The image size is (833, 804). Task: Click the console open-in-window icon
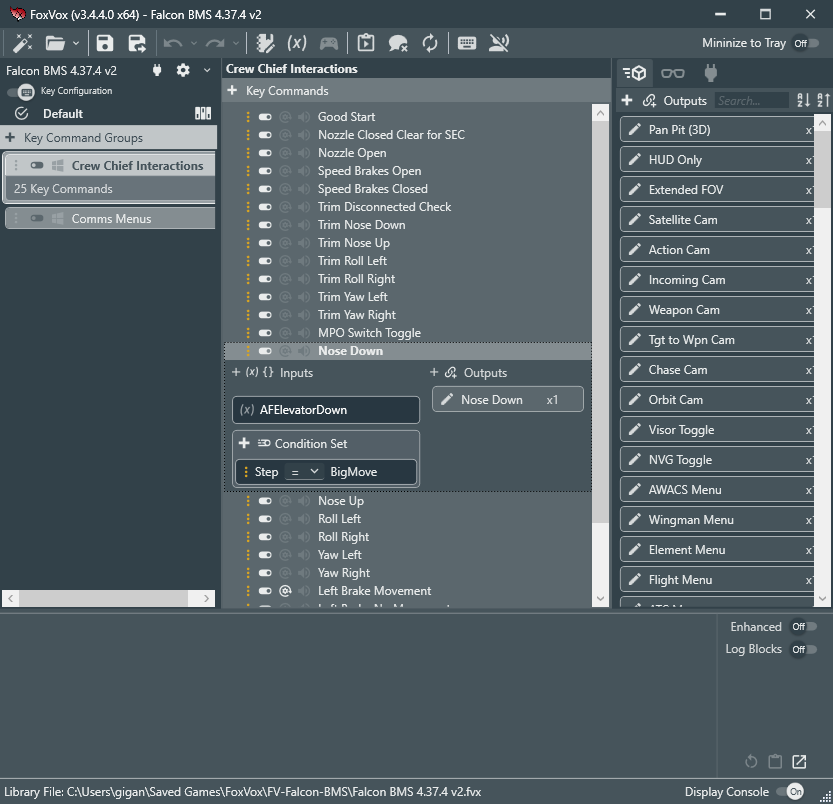point(799,761)
